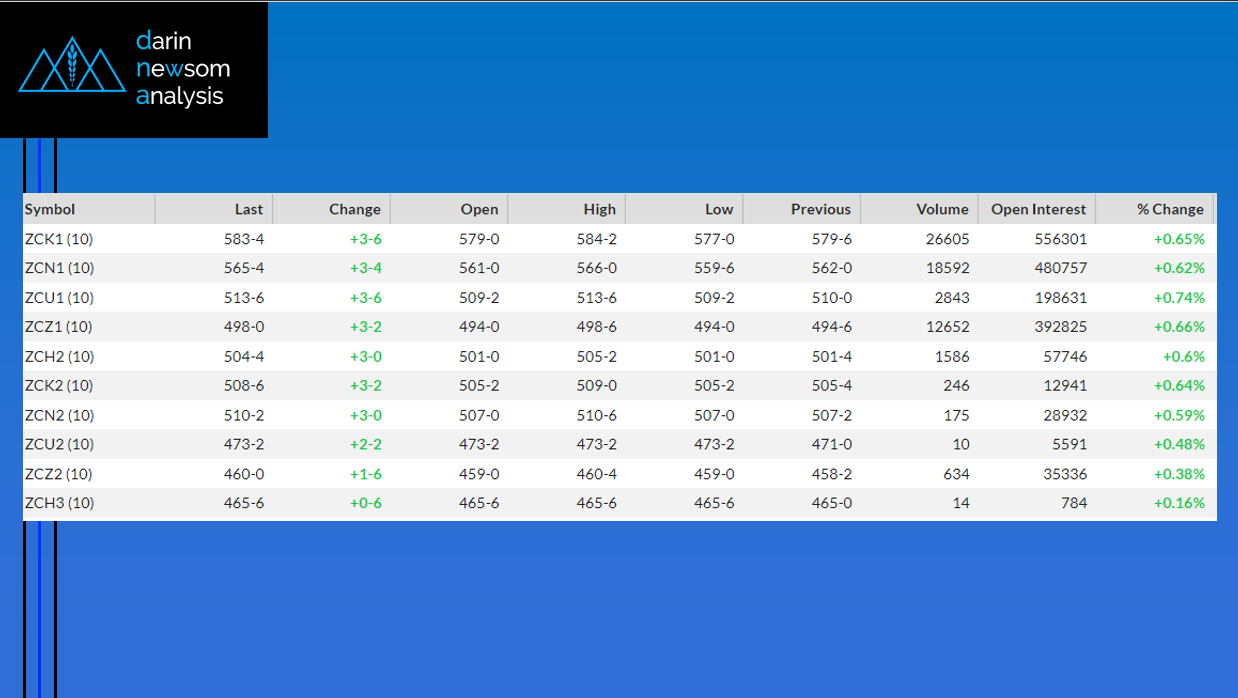Sort by the Symbol column header
Screen dimensions: 1238x698
(50, 209)
